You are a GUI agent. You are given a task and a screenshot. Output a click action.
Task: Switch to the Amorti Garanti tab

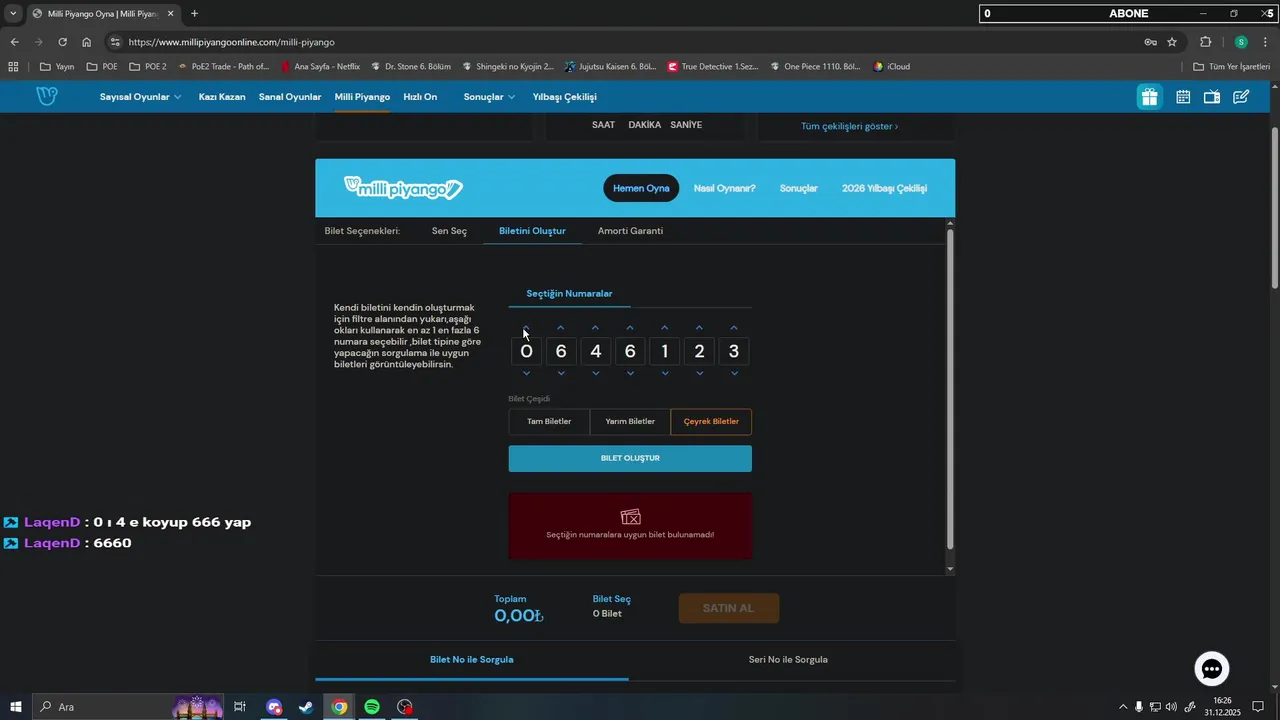click(630, 231)
